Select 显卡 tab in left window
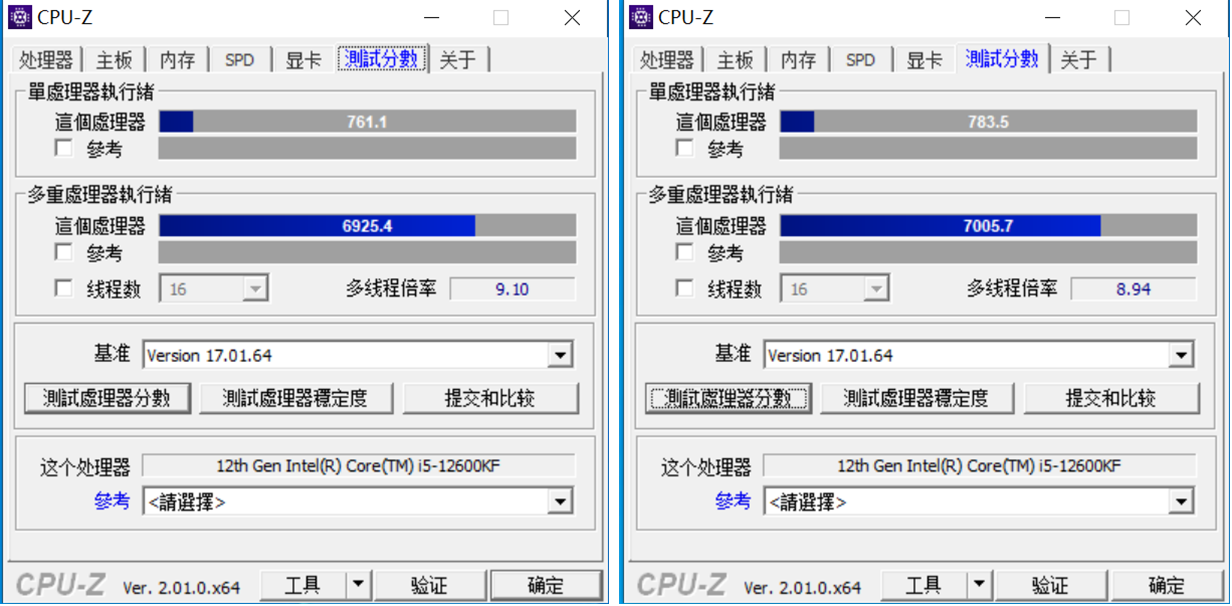 point(303,60)
